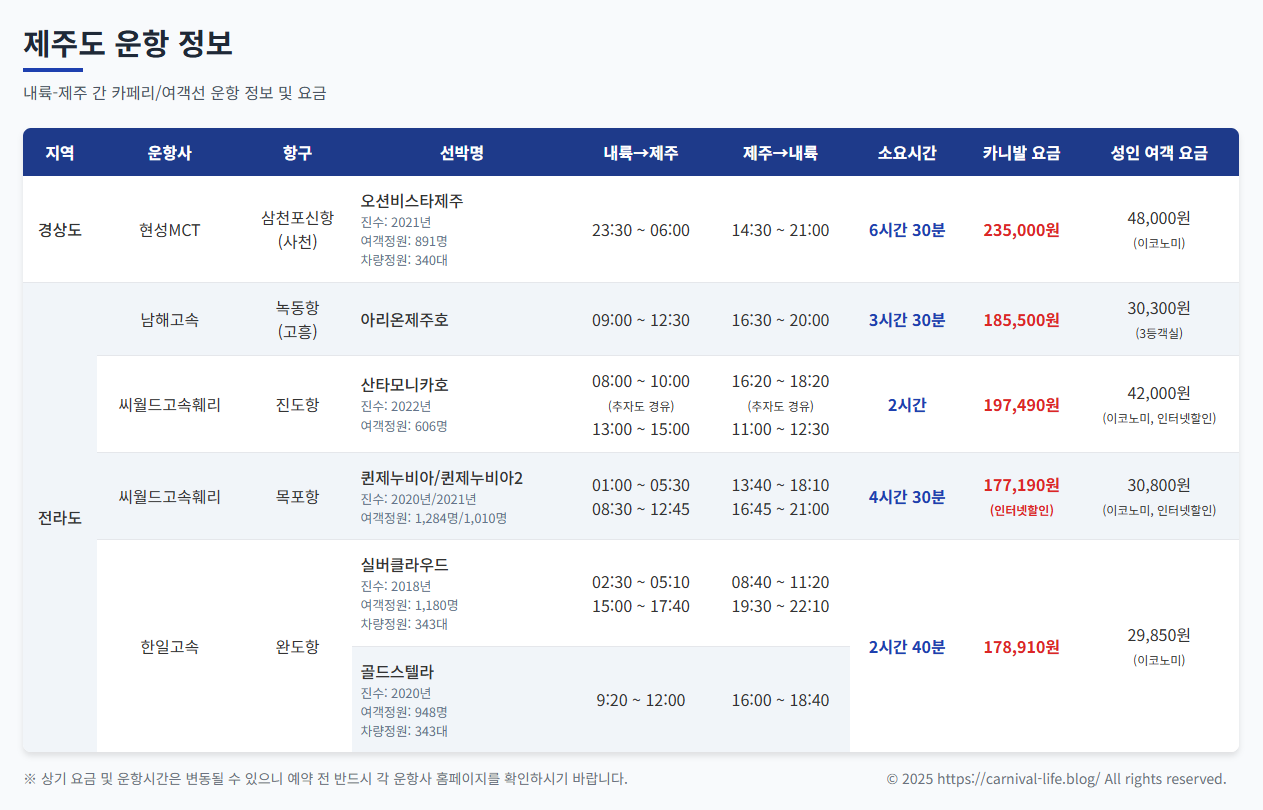
Task: Click the 카니발 요금 column header
Action: coord(1021,153)
